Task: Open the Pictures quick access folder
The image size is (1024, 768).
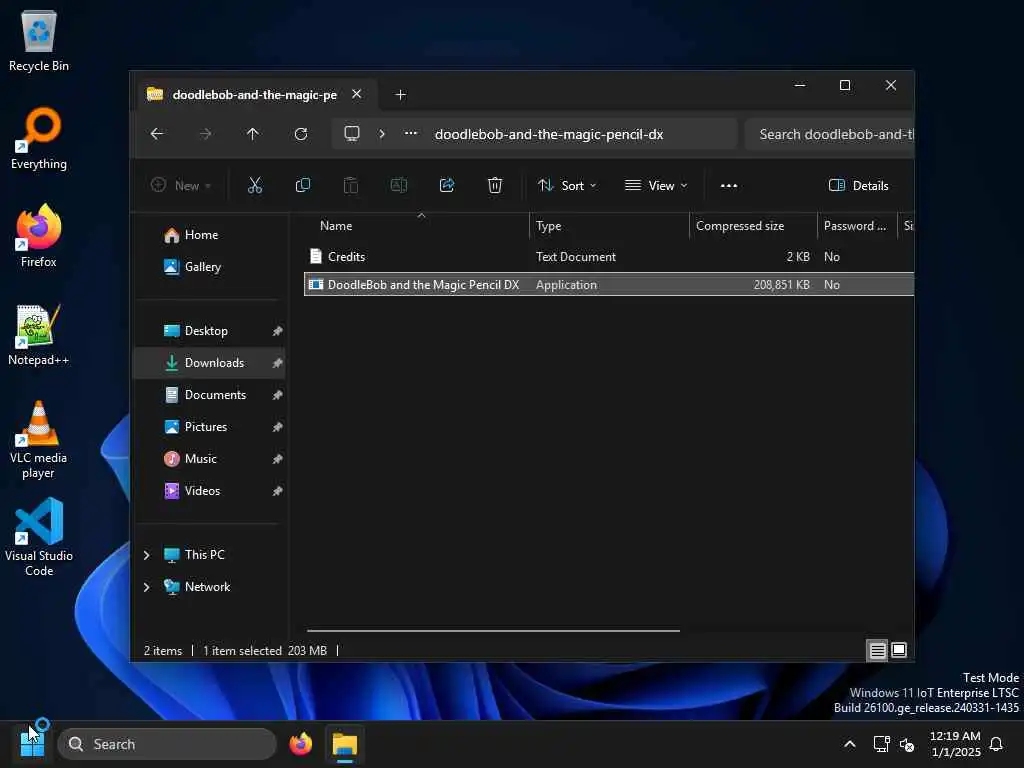Action: [209, 426]
